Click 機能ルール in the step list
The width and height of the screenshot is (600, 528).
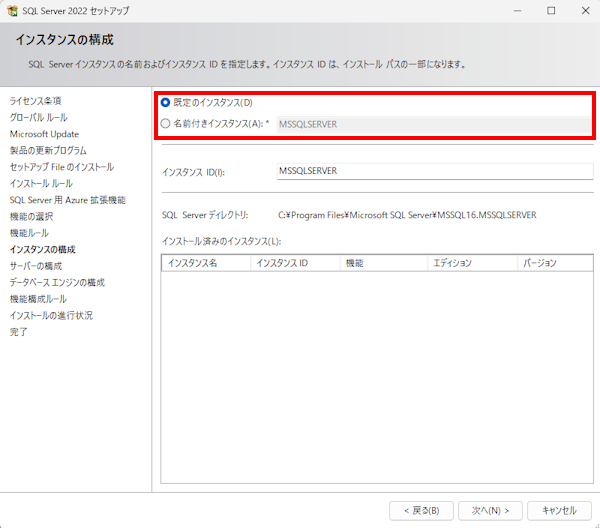click(29, 233)
